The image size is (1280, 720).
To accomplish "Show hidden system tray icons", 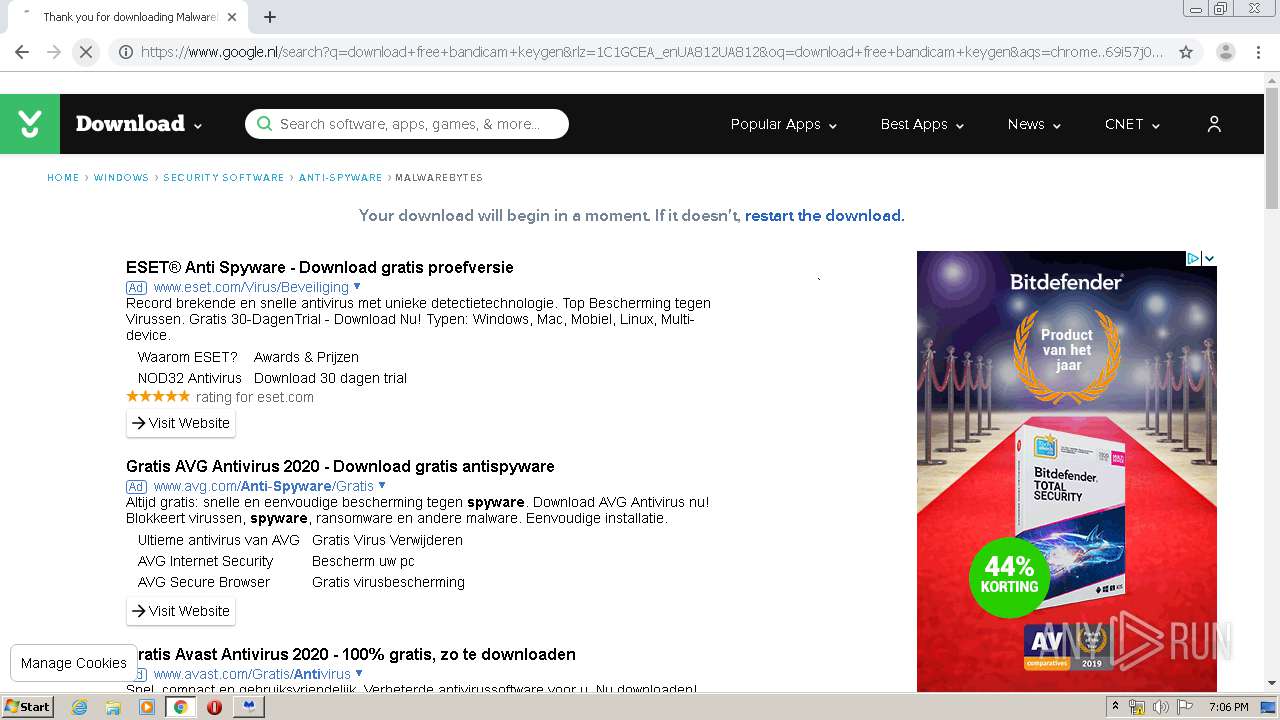I will pos(1115,707).
